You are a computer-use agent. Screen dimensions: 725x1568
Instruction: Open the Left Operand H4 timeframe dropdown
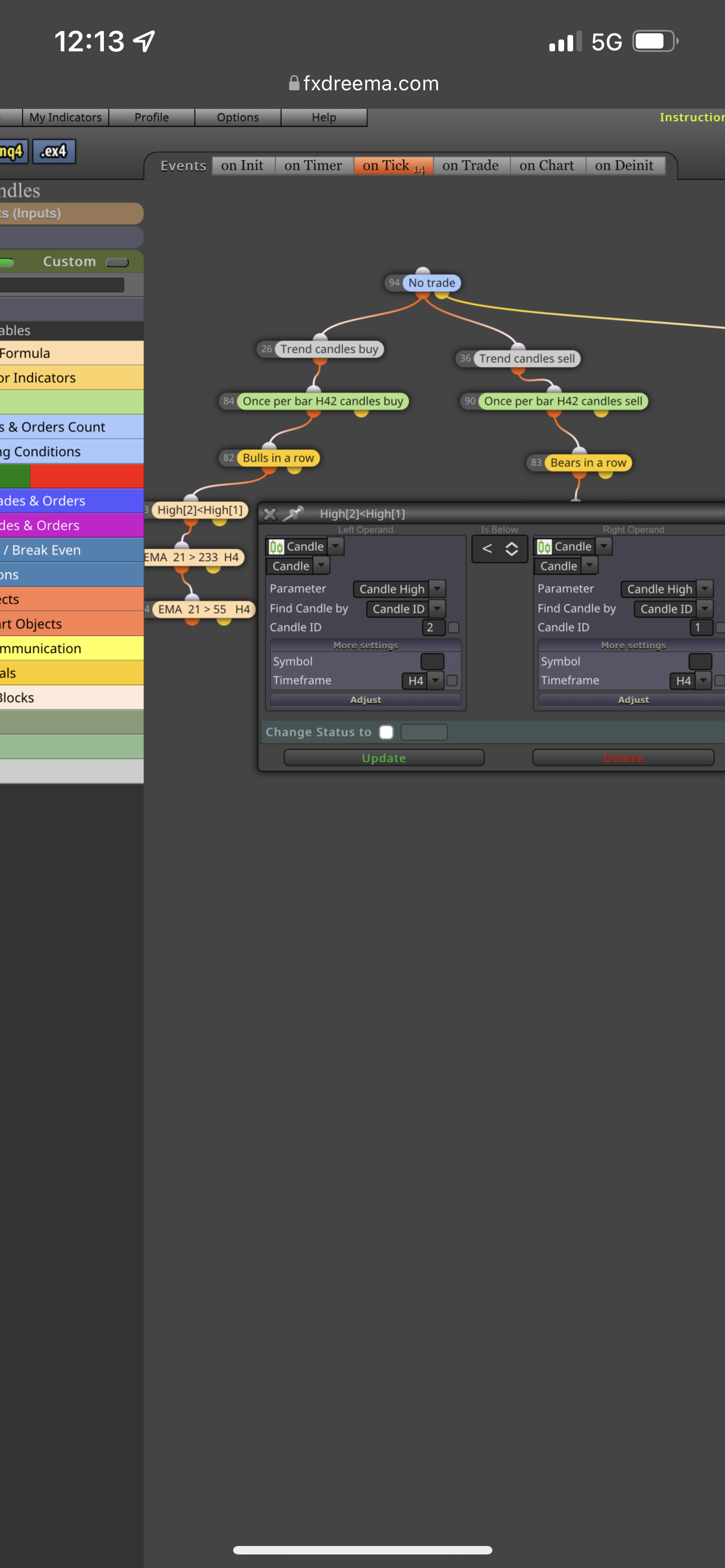pos(435,681)
